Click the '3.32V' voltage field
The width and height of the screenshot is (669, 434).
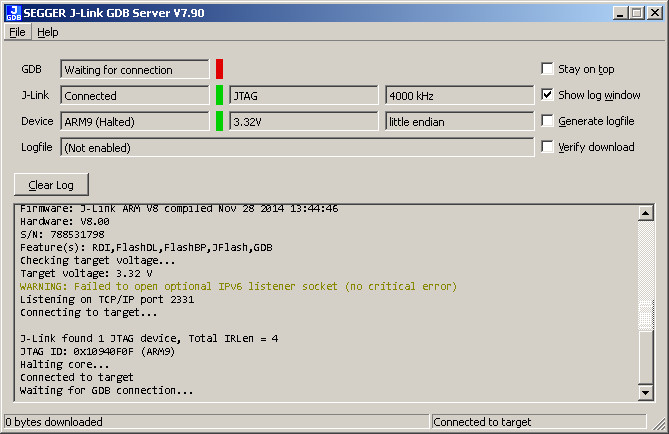coord(304,121)
